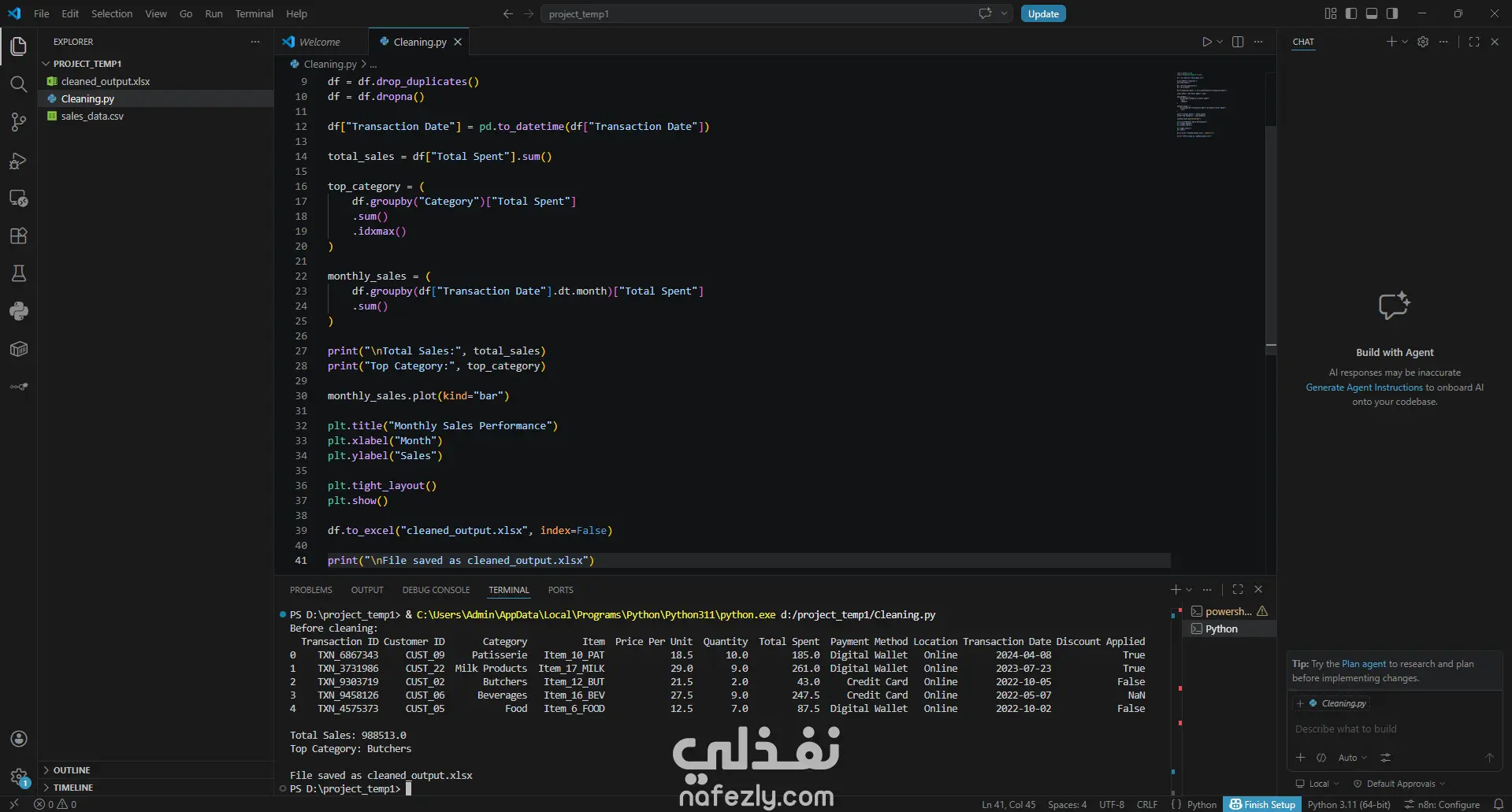Image resolution: width=1512 pixels, height=812 pixels.
Task: Close the terminal panel
Action: pos(1258,589)
